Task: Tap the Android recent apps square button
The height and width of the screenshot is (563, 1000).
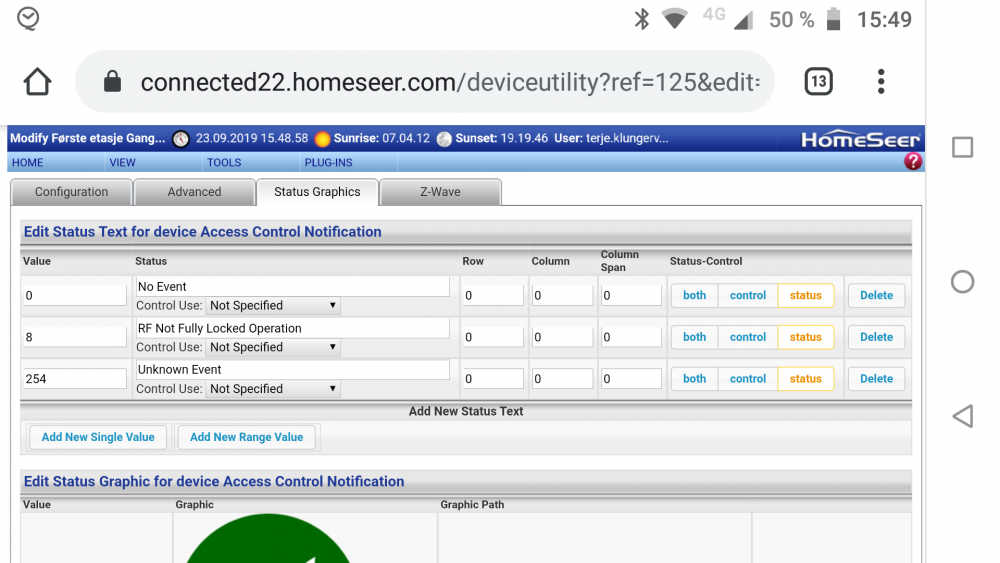Action: tap(962, 147)
